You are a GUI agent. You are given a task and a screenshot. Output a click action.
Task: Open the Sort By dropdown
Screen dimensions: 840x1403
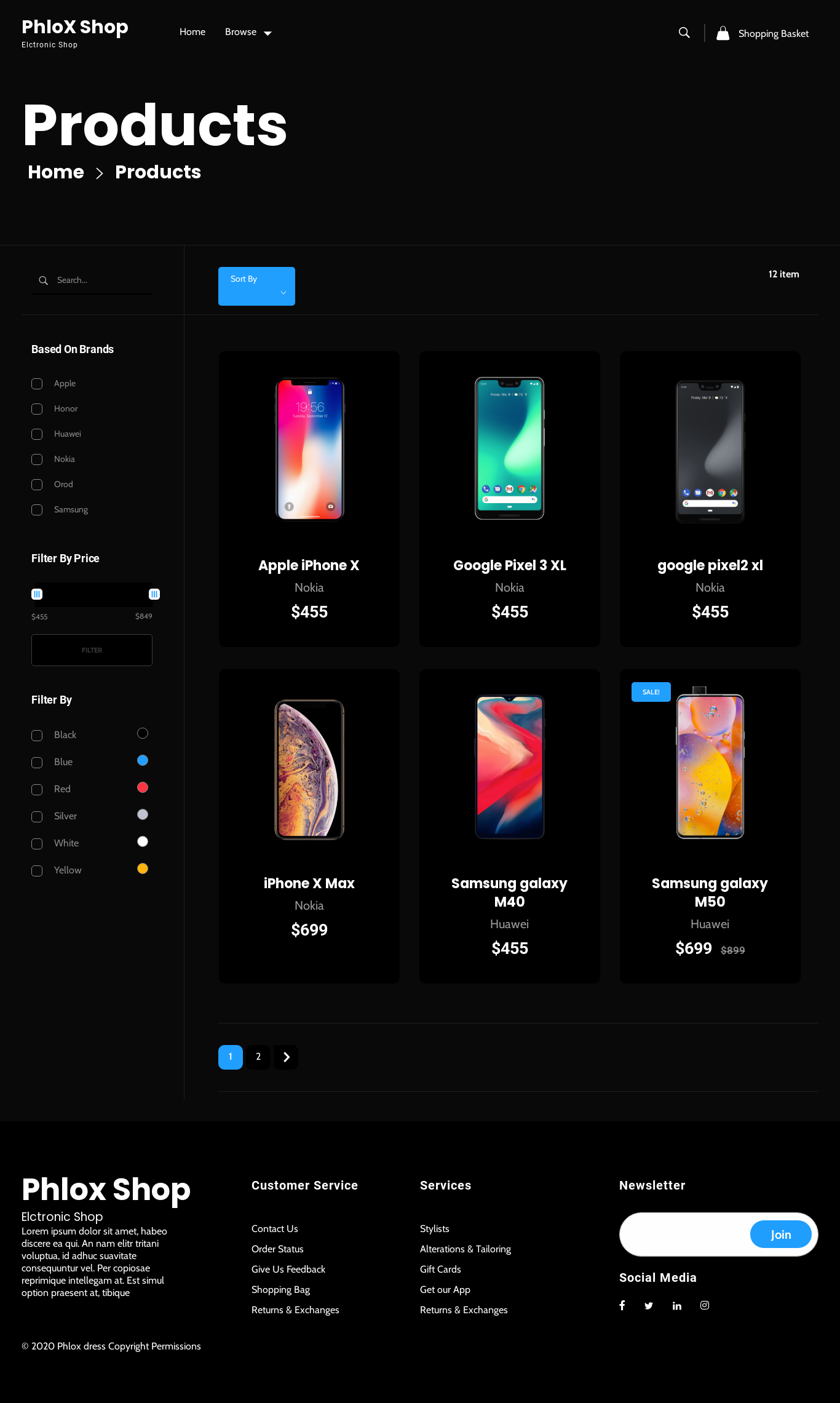[256, 286]
